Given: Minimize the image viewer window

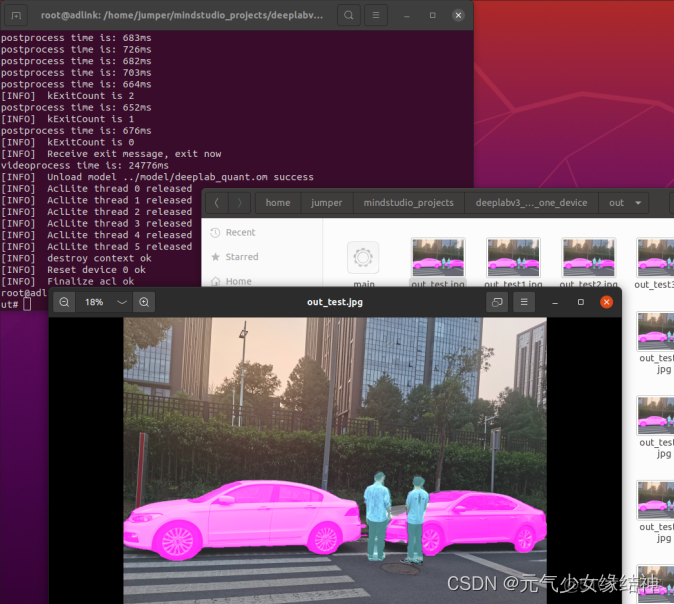Looking at the screenshot, I should pyautogui.click(x=555, y=302).
